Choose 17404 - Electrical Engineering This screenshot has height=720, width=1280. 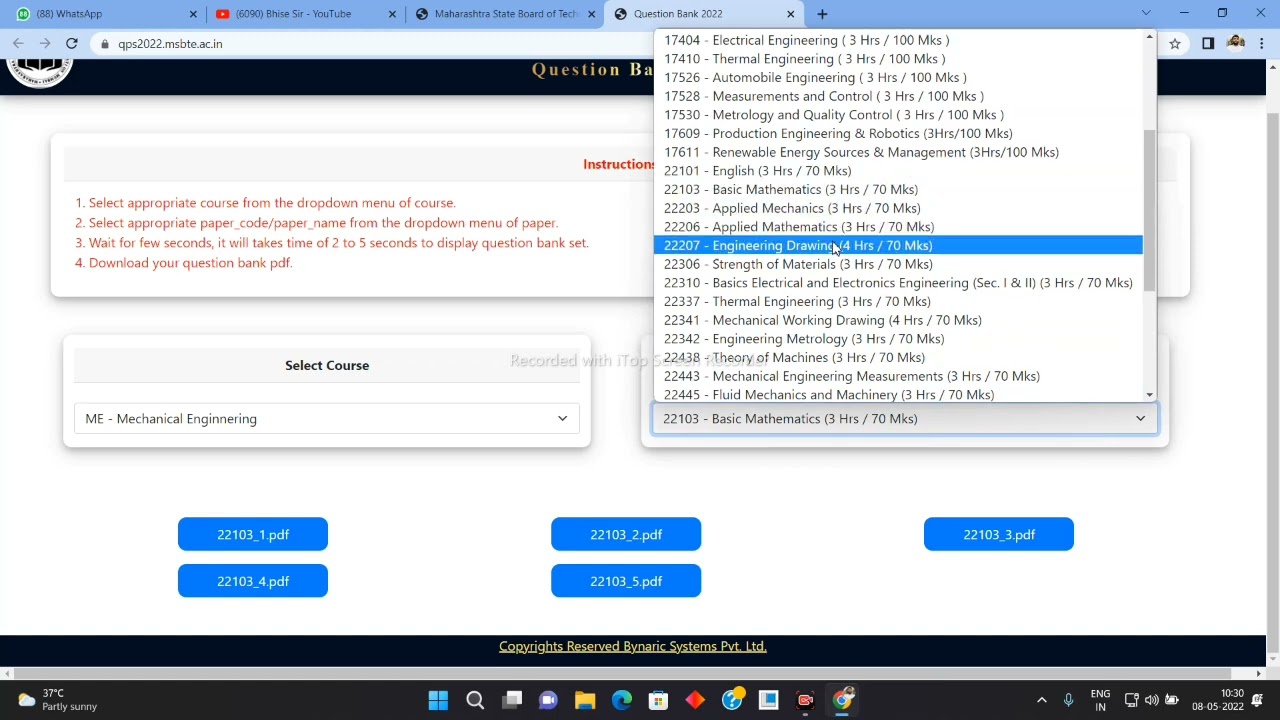[x=898, y=40]
